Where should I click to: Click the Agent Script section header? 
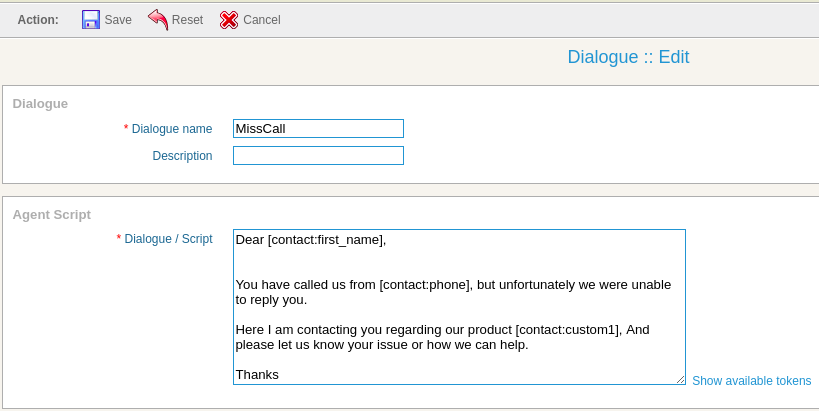pos(52,215)
